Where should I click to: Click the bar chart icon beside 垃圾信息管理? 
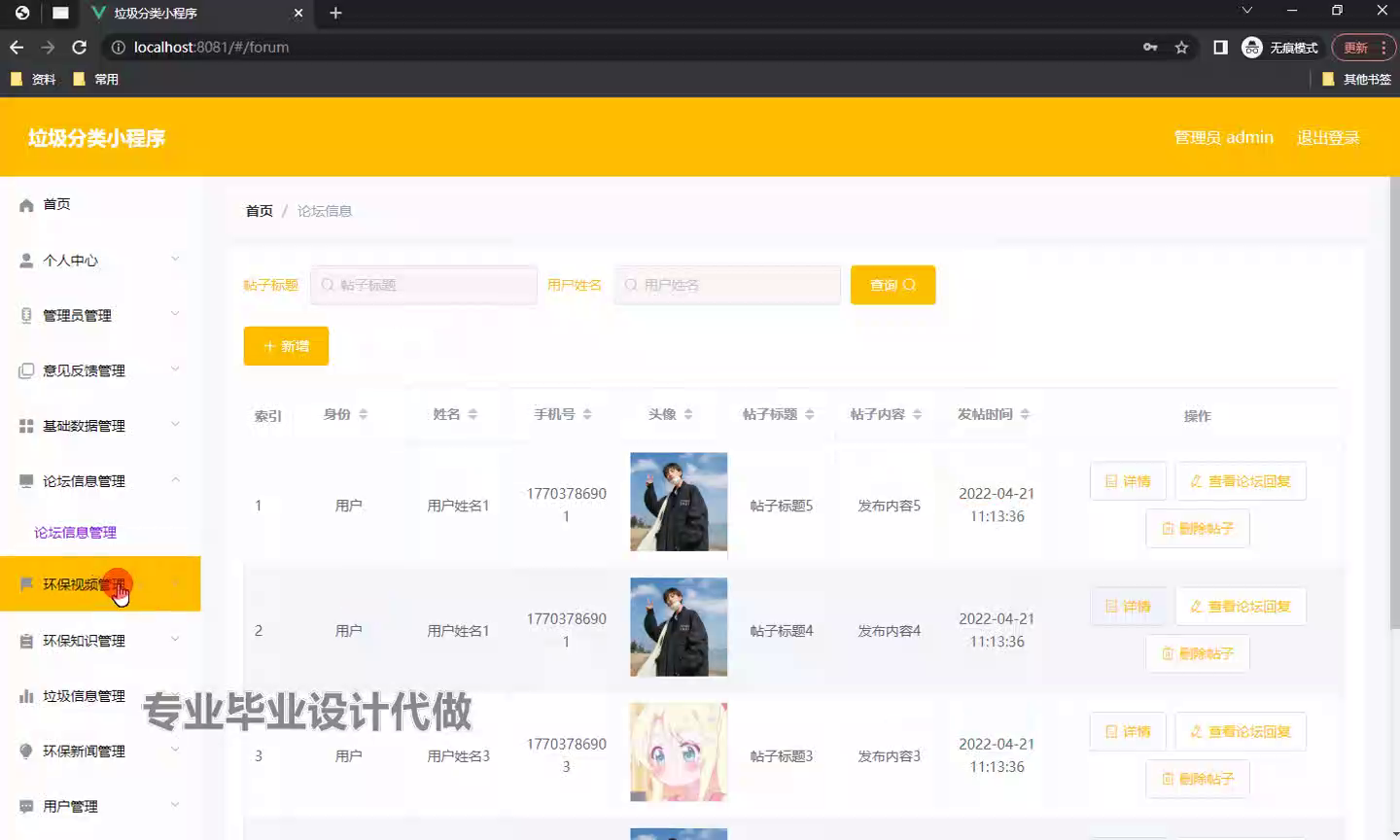(x=26, y=696)
